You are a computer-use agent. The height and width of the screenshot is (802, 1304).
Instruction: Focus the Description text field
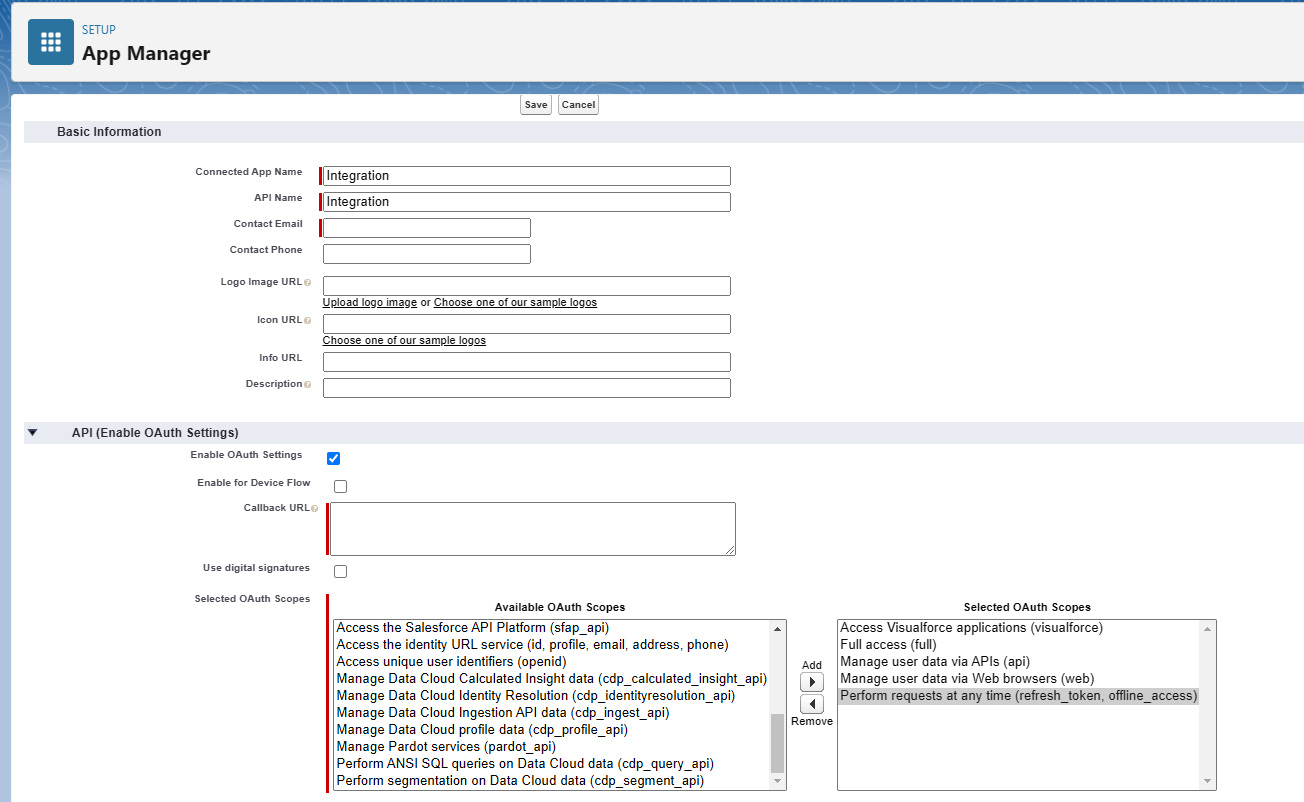pos(527,388)
